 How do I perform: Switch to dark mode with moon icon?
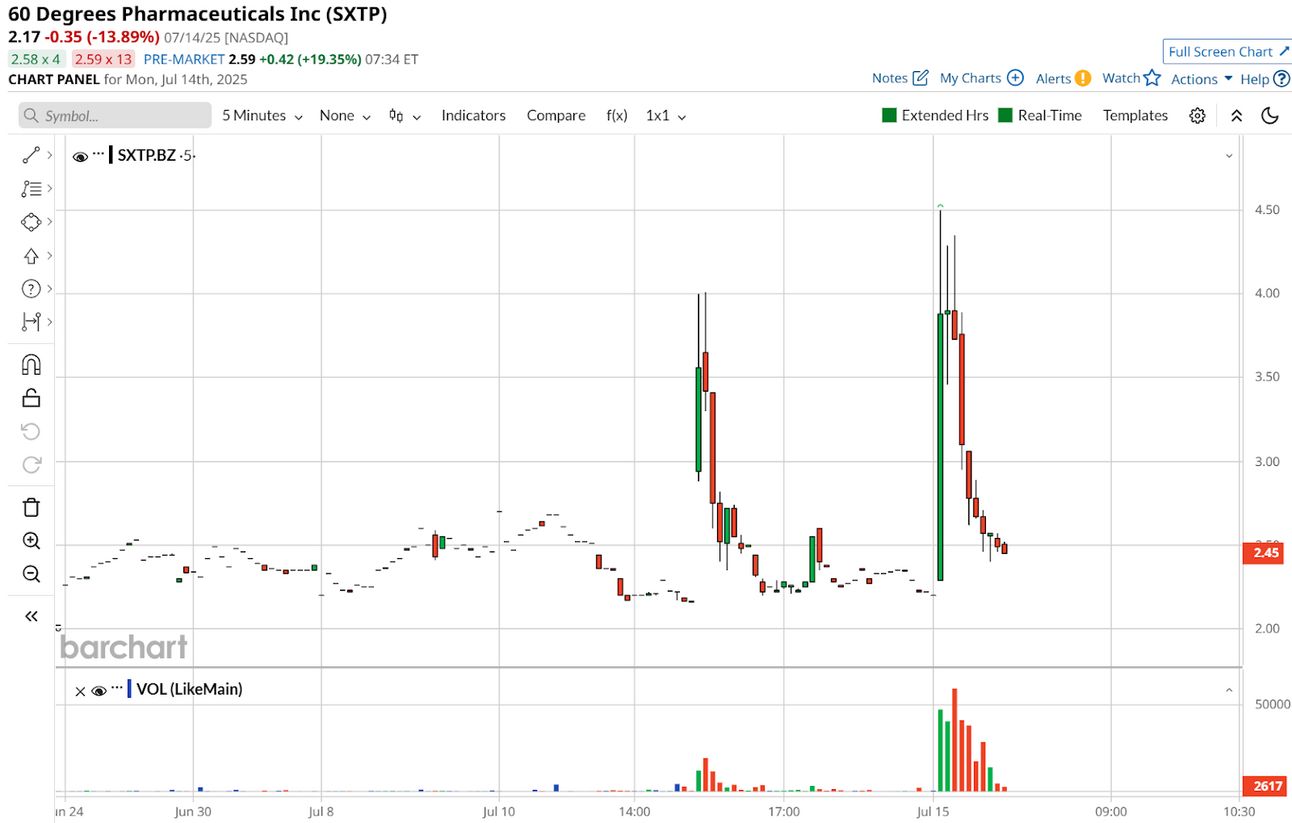coord(1270,116)
